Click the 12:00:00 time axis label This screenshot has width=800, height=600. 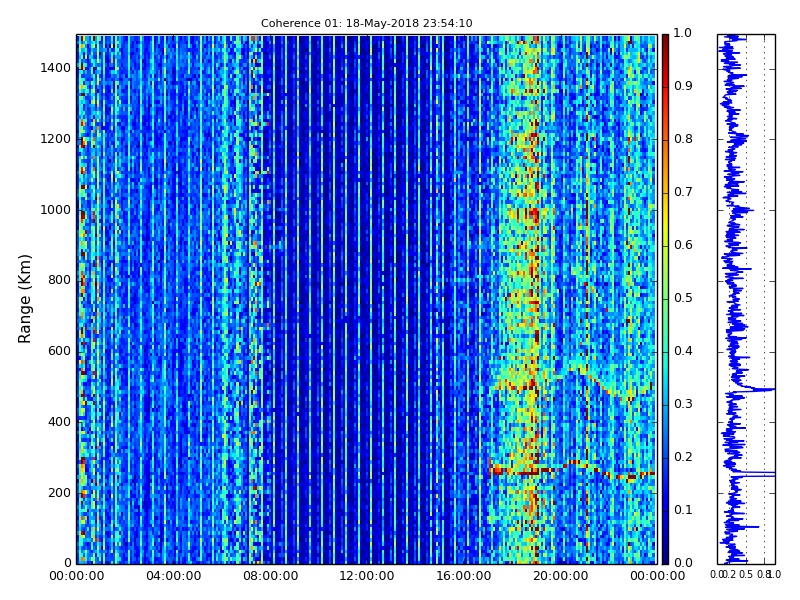[366, 576]
